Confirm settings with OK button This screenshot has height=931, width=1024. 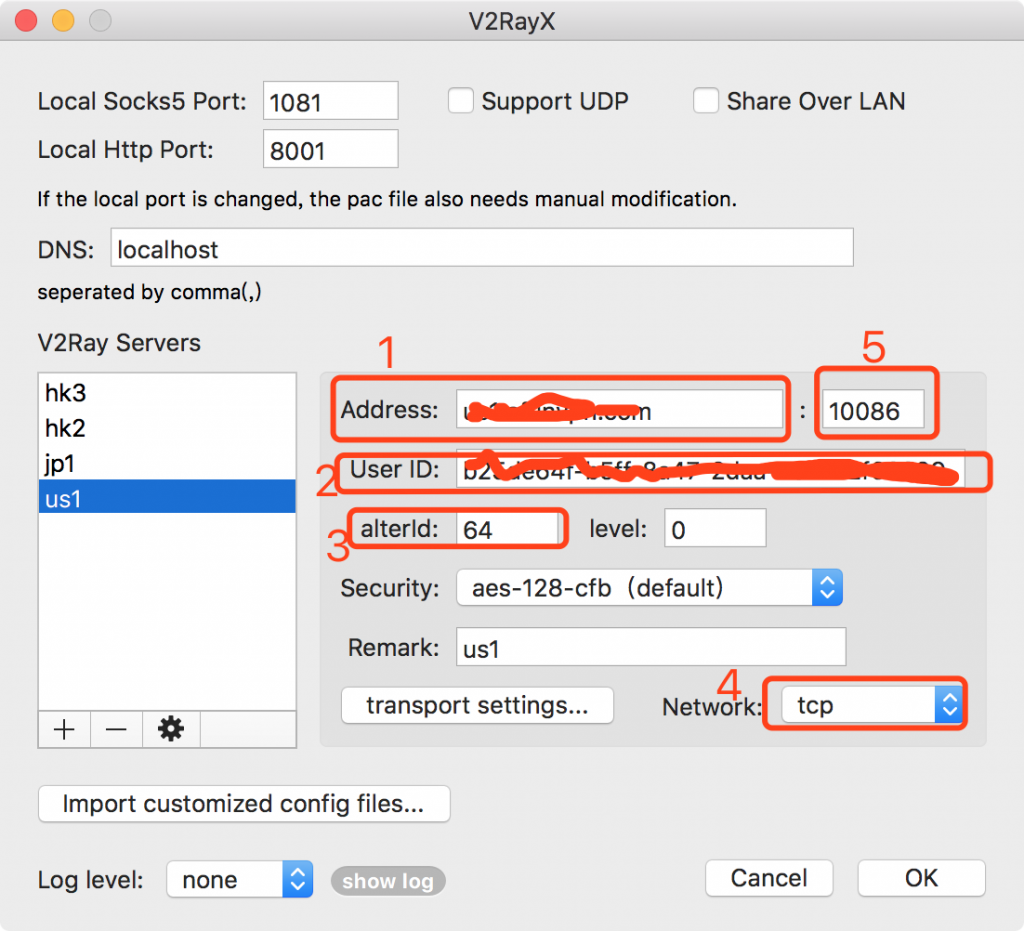(x=921, y=878)
